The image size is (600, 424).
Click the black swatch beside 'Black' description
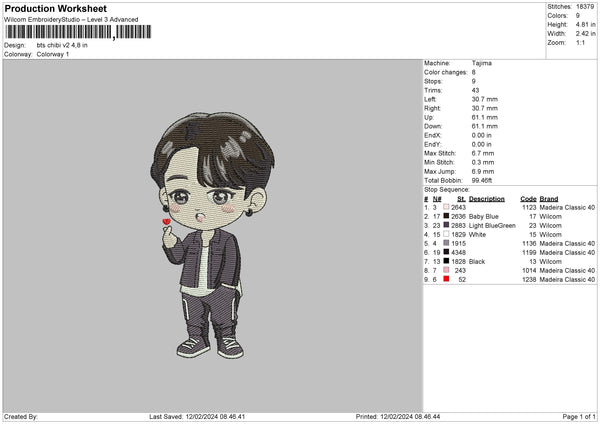coord(446,261)
